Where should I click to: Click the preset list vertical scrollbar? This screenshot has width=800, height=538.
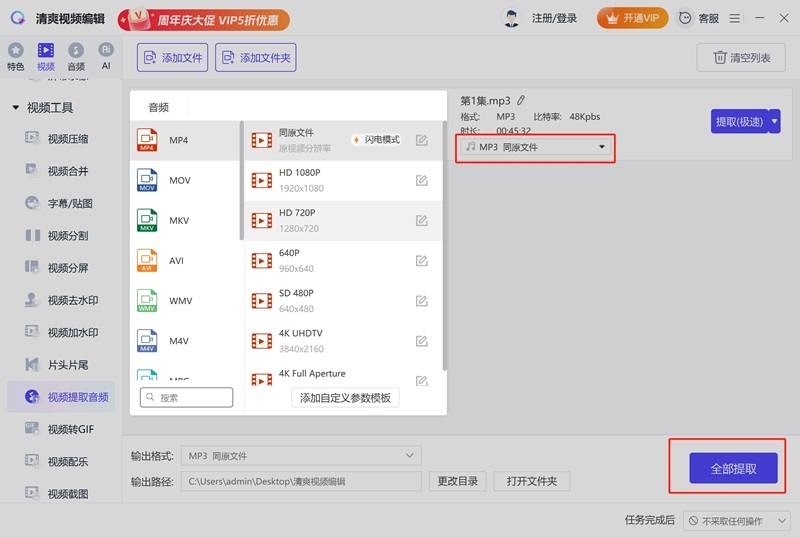(x=444, y=246)
